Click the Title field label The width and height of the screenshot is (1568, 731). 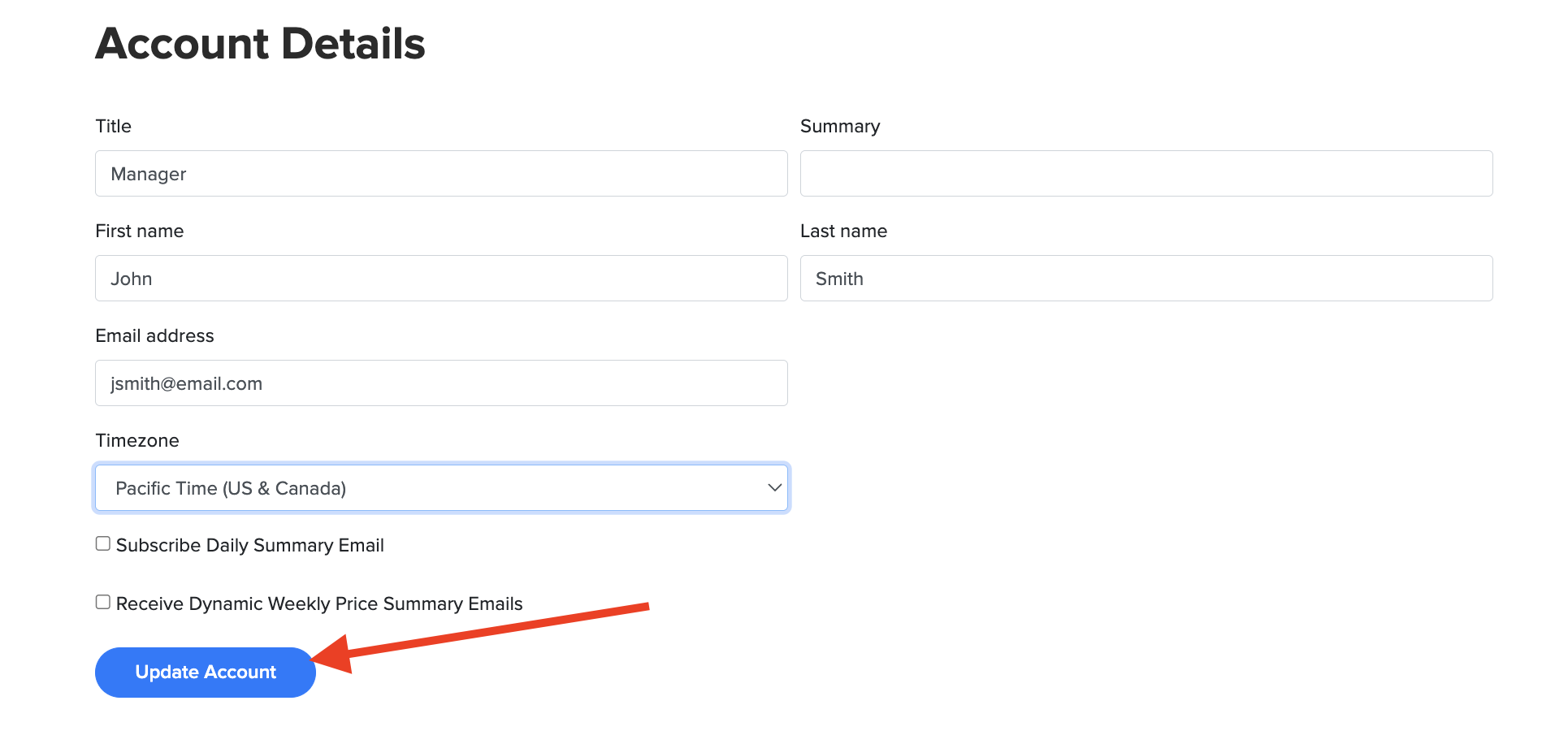tap(113, 127)
